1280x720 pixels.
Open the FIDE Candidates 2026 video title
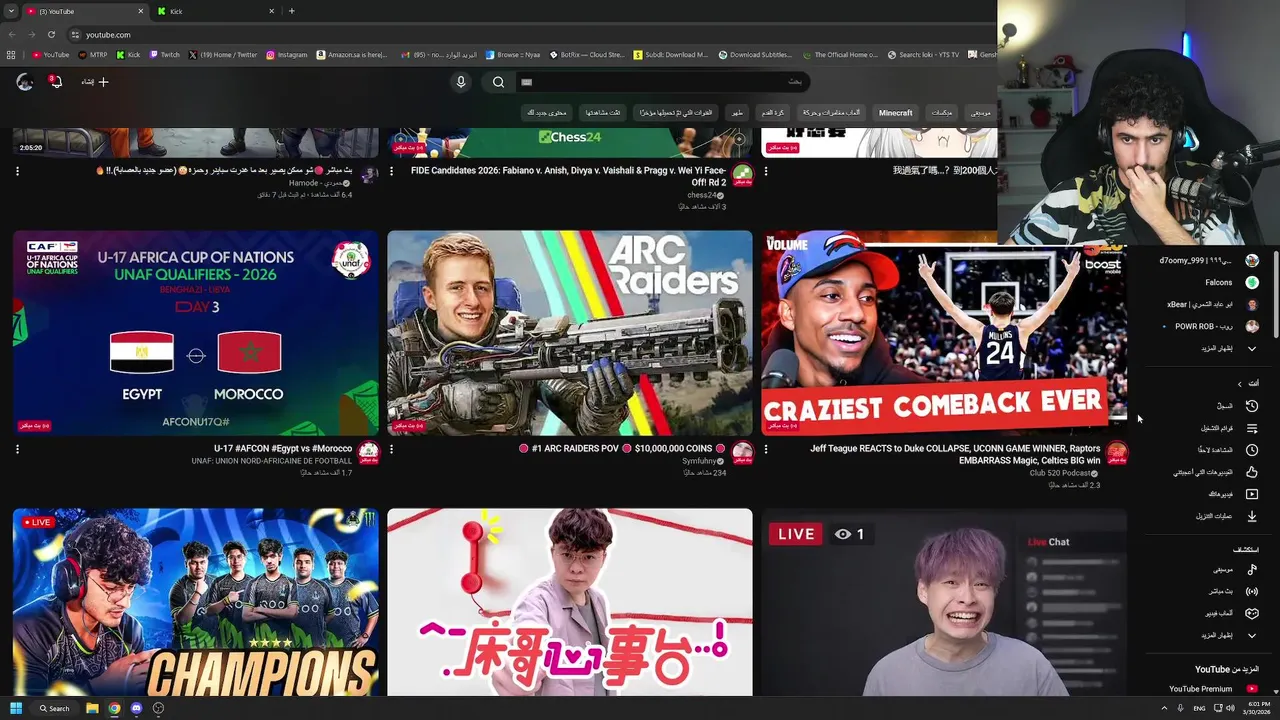(x=568, y=176)
